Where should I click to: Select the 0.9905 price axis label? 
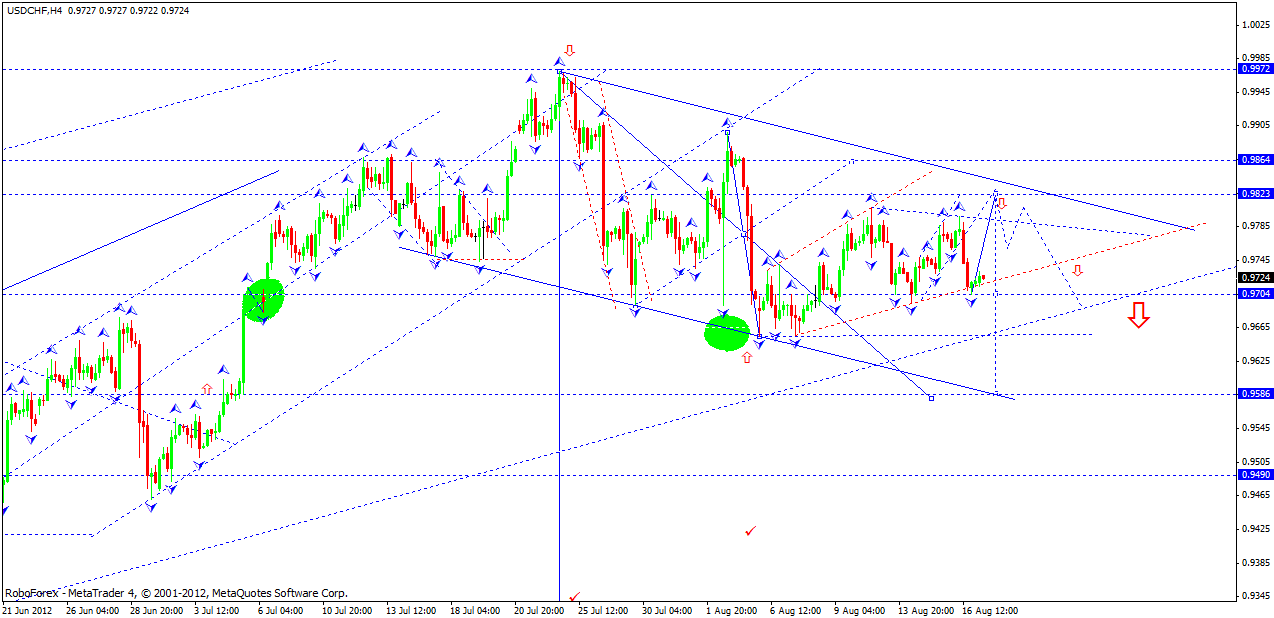(1254, 126)
